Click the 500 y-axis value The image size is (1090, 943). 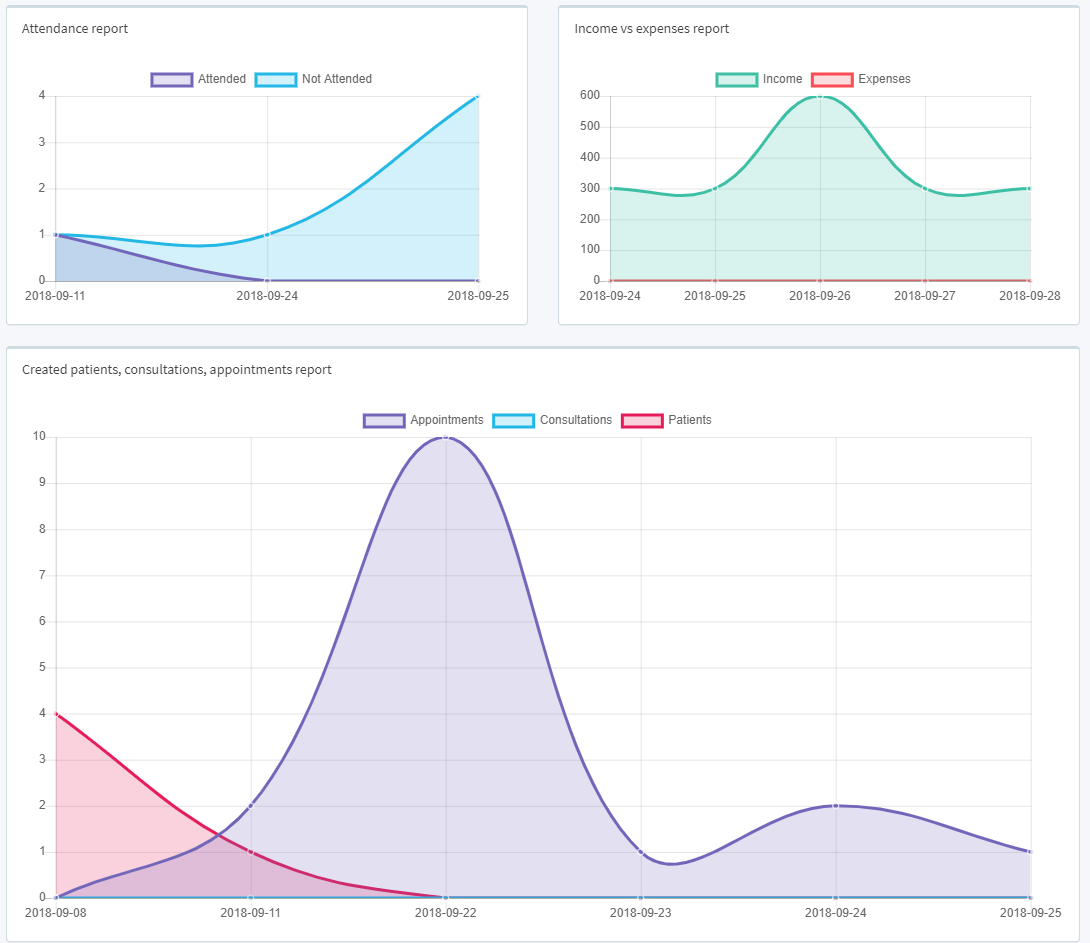pos(590,126)
